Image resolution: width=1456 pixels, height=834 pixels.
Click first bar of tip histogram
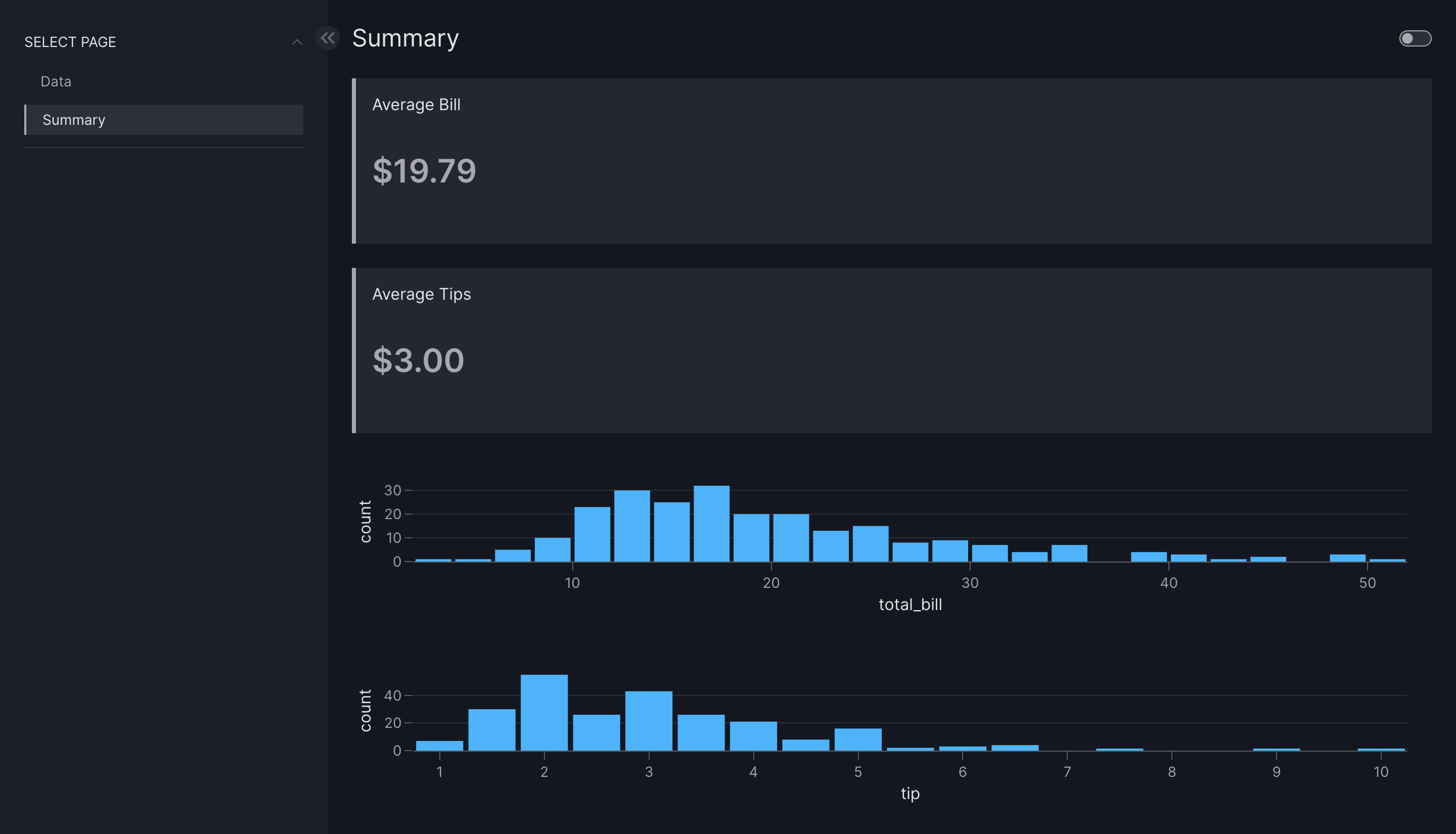(439, 746)
